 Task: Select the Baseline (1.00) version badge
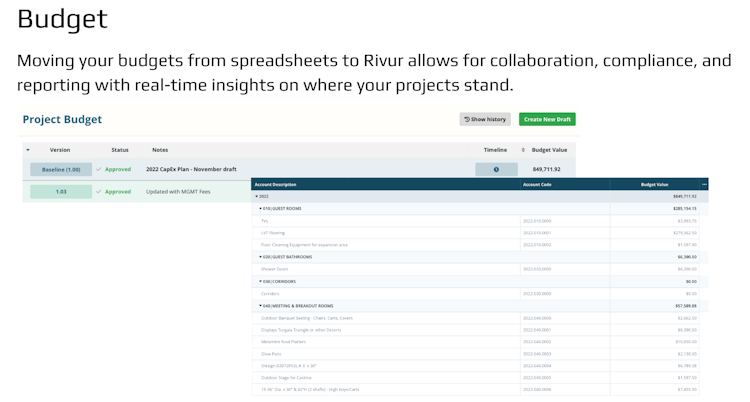(61, 169)
